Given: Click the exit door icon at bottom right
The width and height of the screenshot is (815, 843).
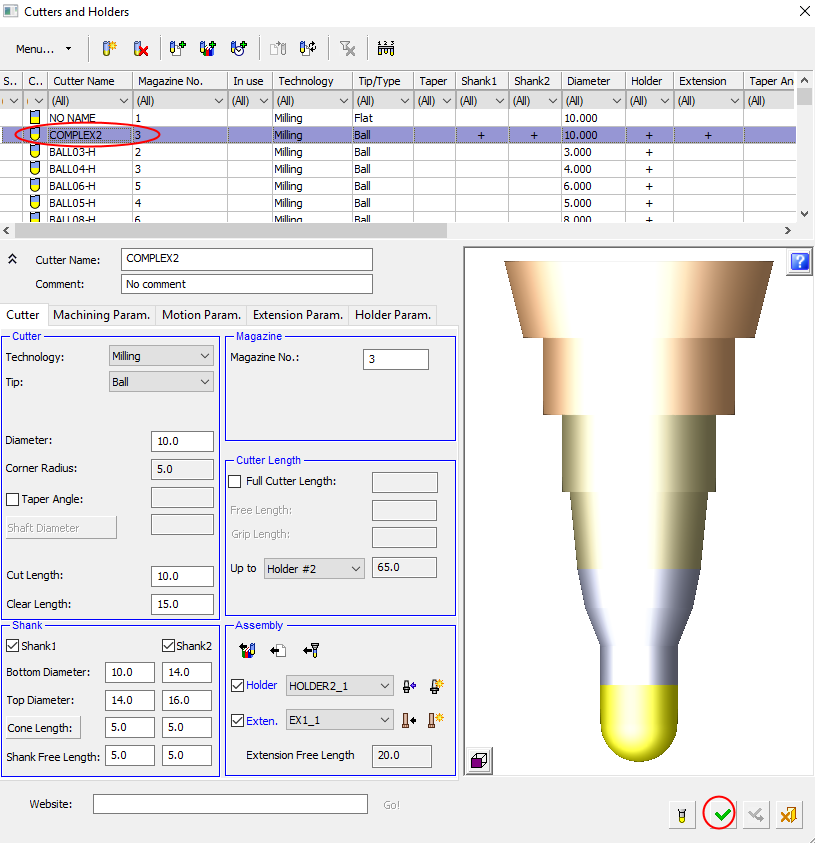Looking at the screenshot, I should point(788,815).
